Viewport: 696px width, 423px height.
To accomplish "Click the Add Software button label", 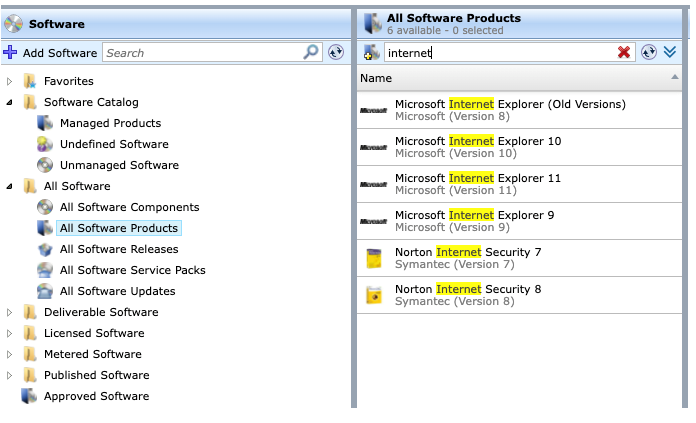I will pos(60,53).
